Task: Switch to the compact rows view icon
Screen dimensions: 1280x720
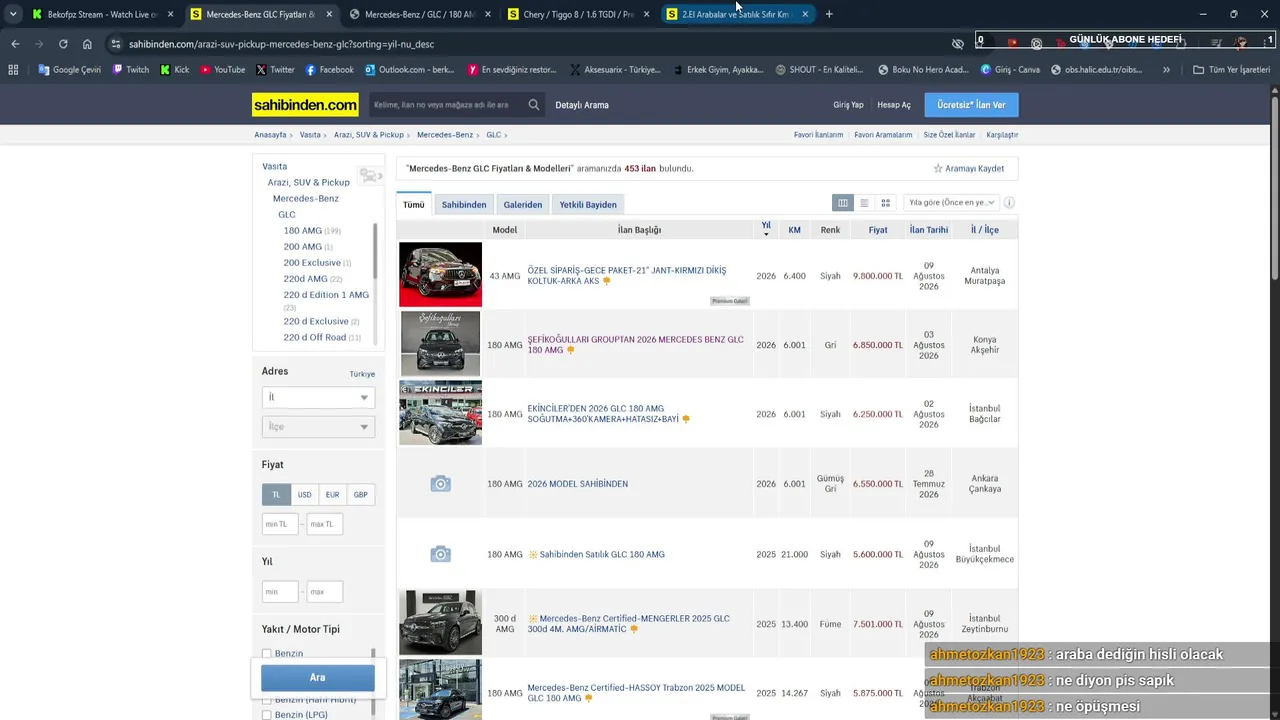Action: tap(864, 203)
